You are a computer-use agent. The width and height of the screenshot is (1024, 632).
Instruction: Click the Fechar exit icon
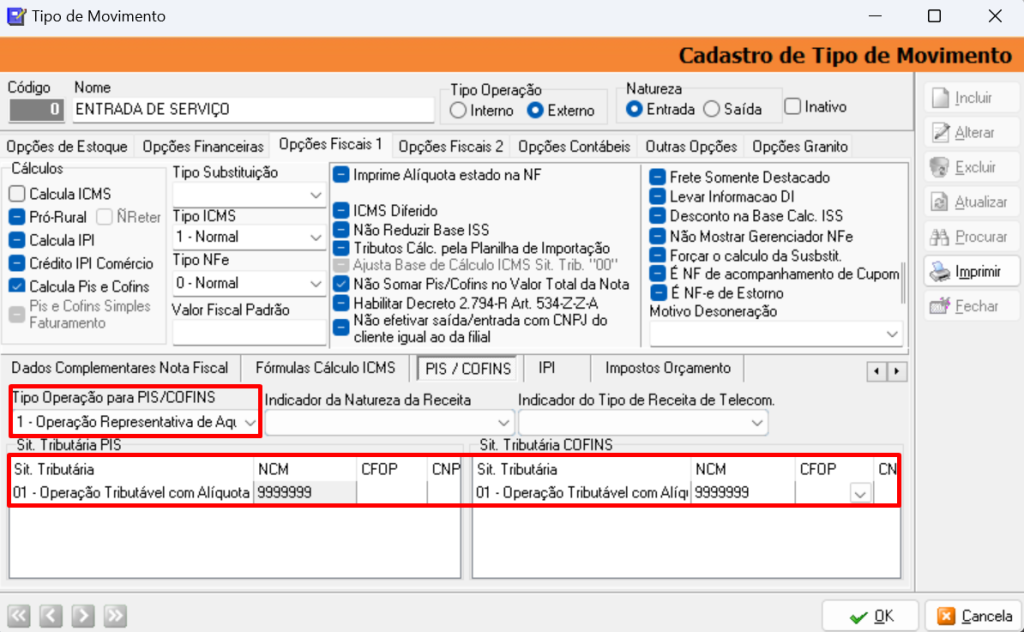(940, 306)
